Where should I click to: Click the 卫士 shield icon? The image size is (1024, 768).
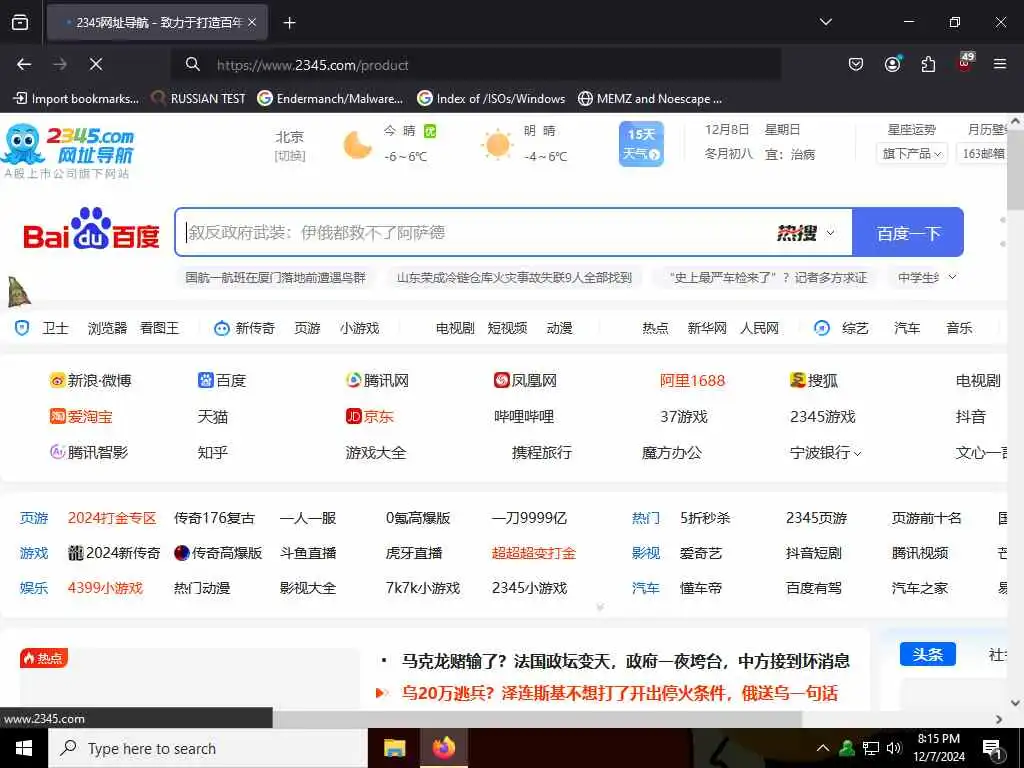coord(22,328)
